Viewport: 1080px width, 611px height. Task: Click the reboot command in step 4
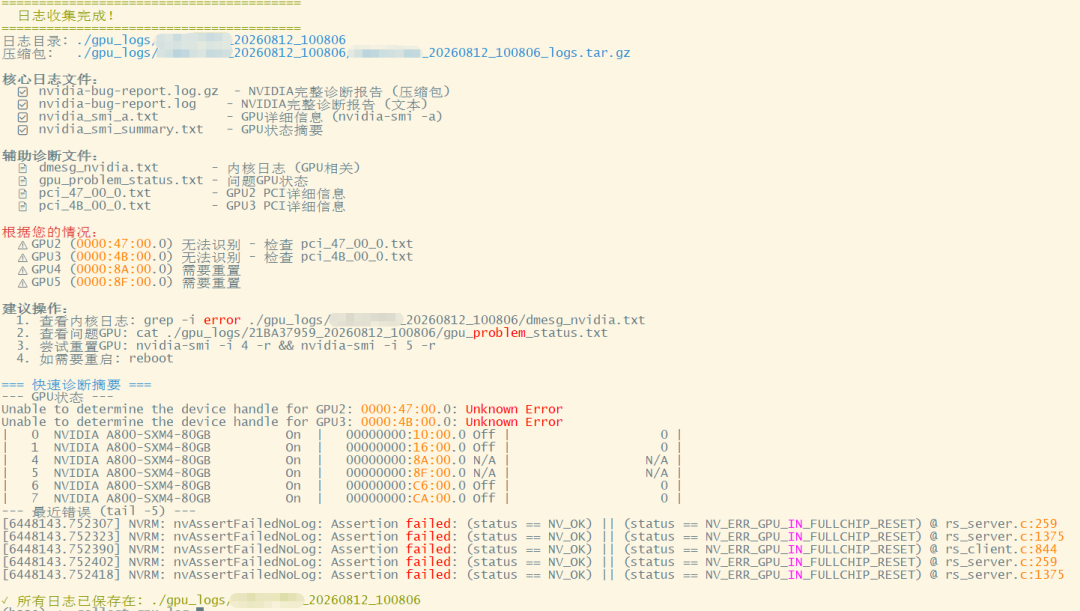tap(151, 359)
